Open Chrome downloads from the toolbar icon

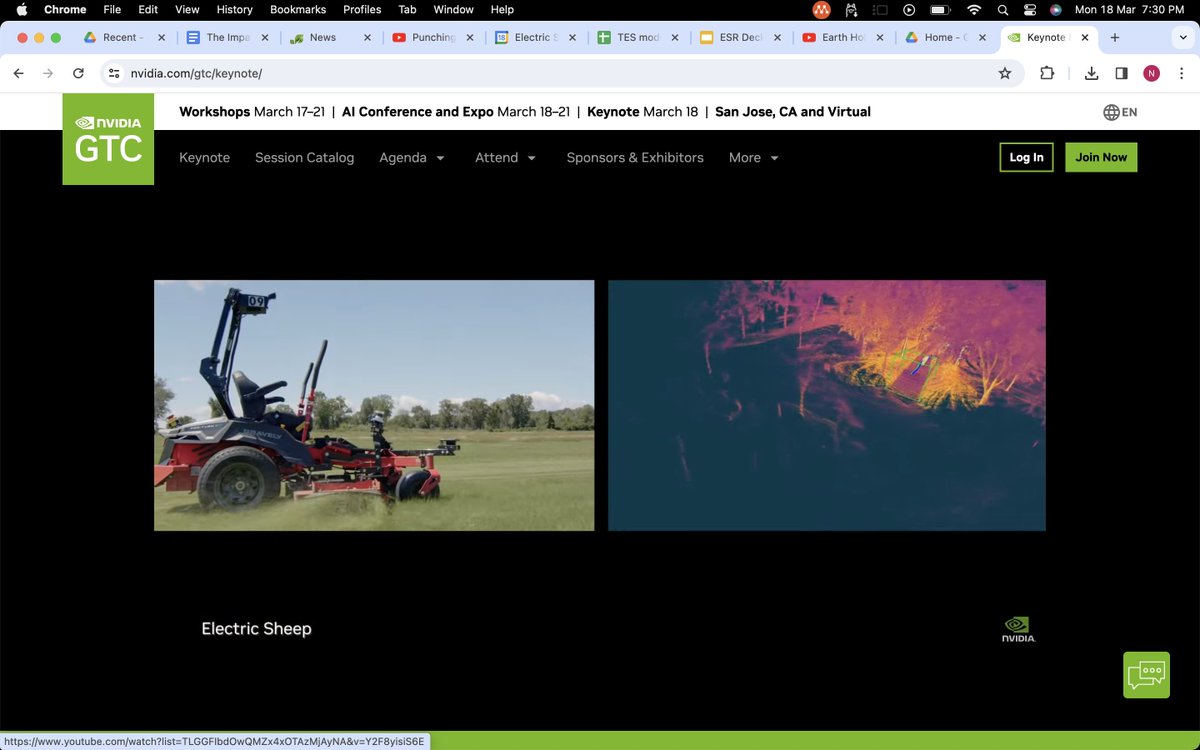[1091, 73]
